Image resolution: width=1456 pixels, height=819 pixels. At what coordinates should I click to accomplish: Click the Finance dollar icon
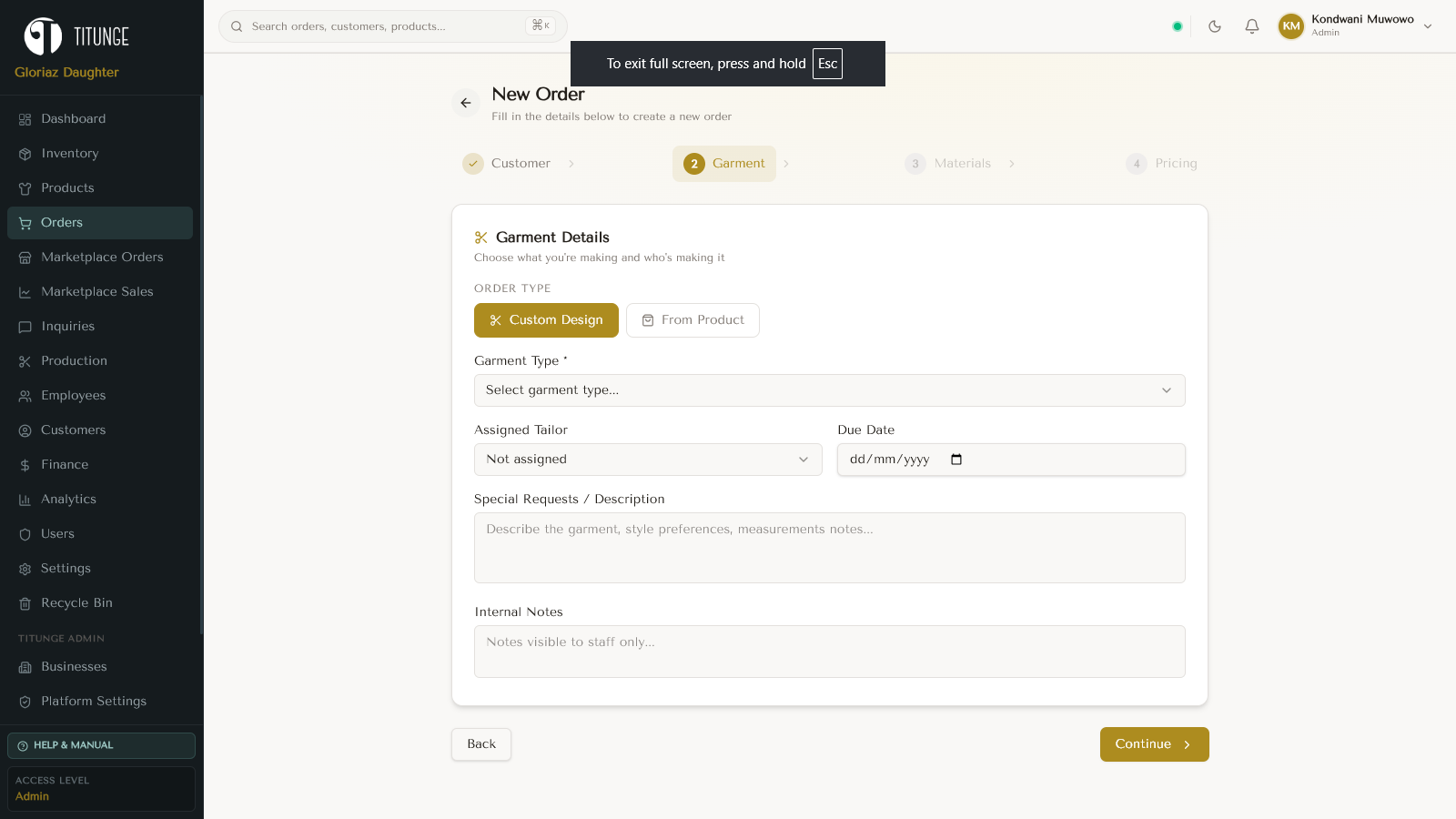pyautogui.click(x=25, y=465)
